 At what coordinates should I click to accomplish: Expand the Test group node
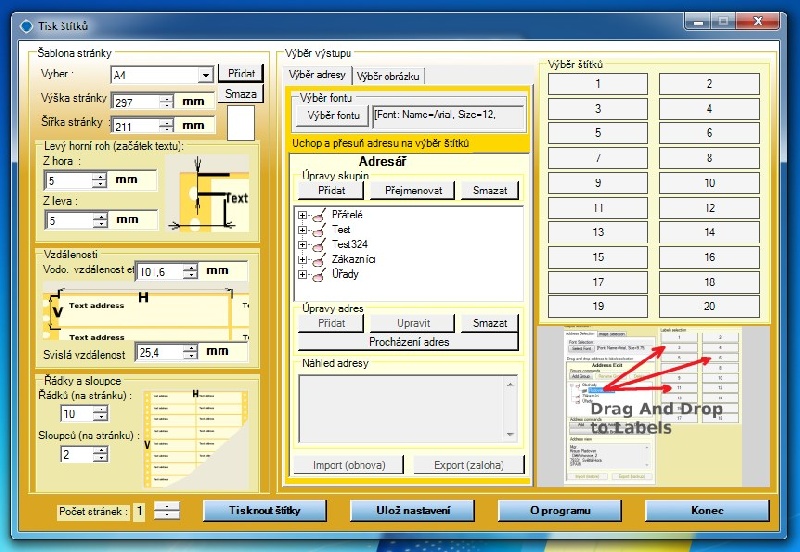[x=303, y=230]
